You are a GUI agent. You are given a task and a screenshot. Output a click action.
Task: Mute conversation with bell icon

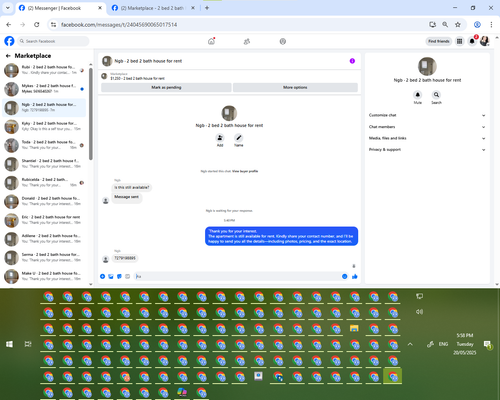[418, 95]
